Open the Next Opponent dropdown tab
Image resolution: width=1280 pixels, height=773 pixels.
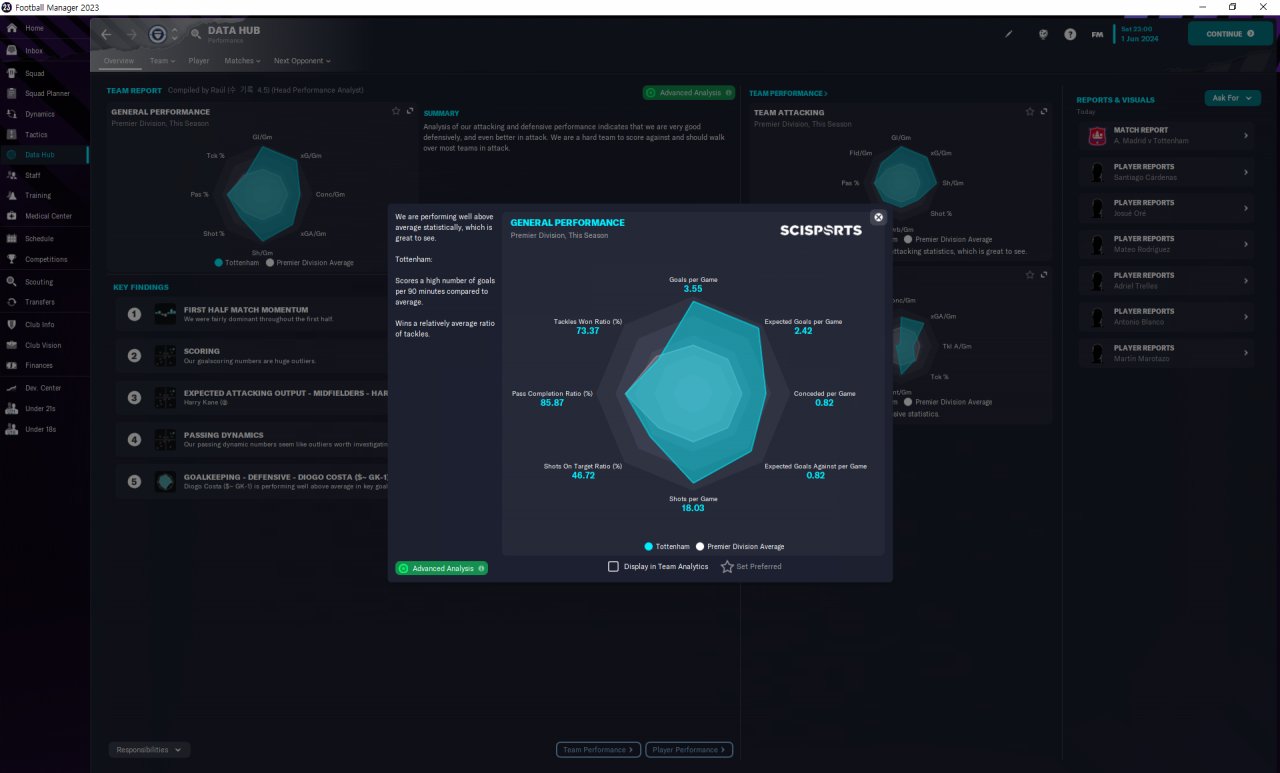pyautogui.click(x=302, y=61)
